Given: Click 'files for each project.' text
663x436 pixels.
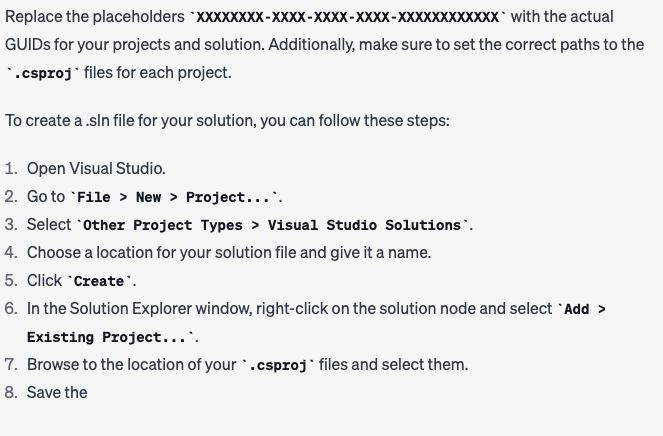Looking at the screenshot, I should 158,73.
